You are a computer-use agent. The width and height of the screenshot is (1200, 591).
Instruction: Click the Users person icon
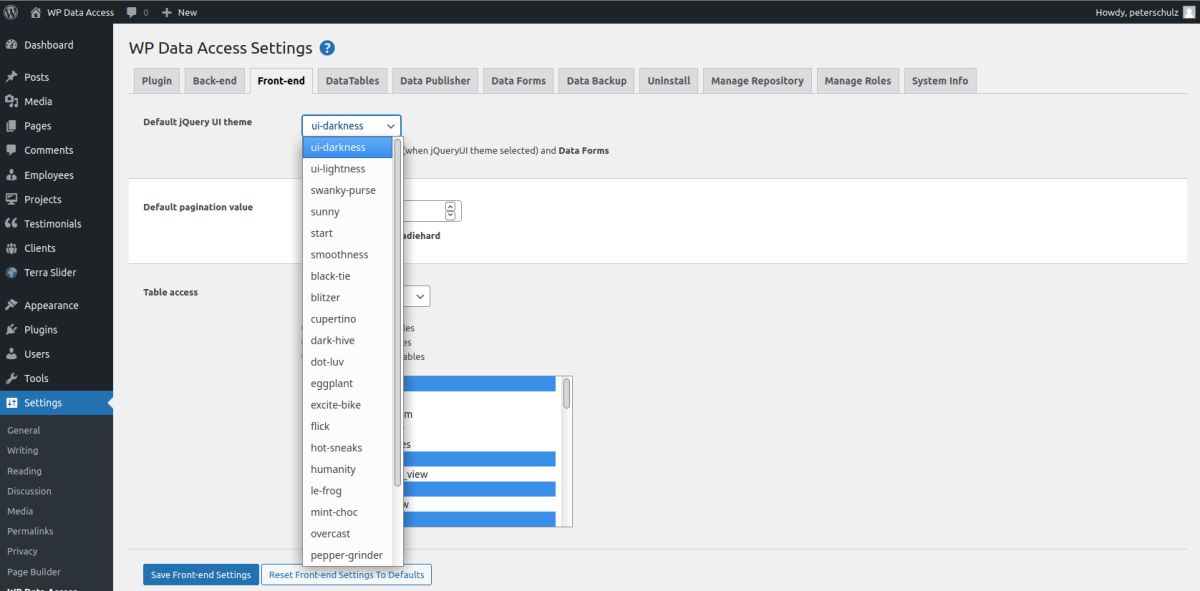click(x=12, y=354)
